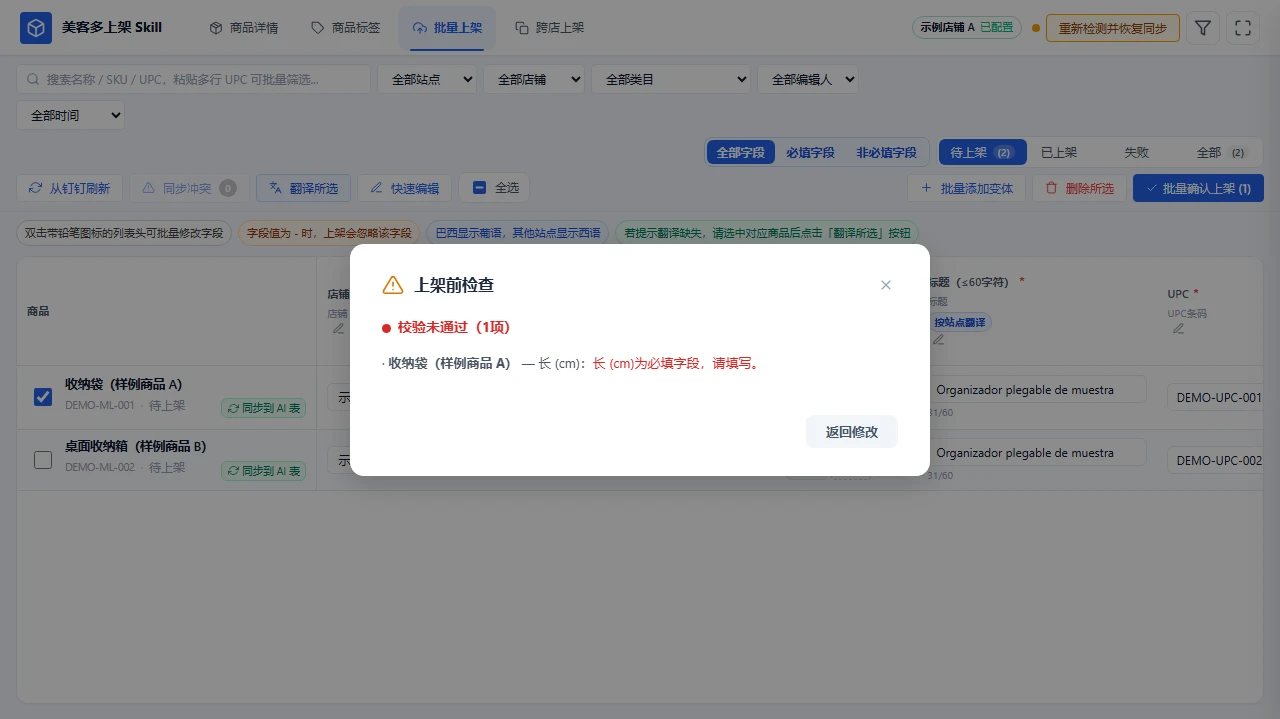
Task: Select the 必填字段 field filter
Action: point(810,153)
